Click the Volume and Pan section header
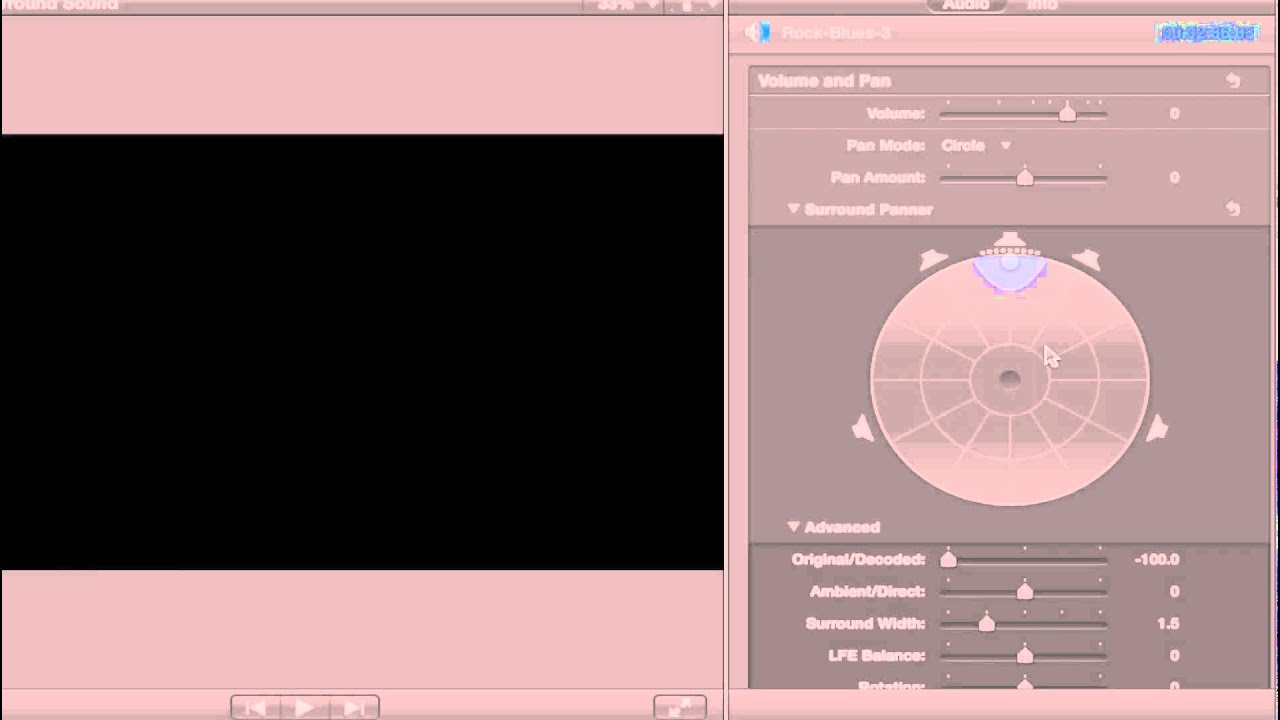The height and width of the screenshot is (720, 1280). [x=1009, y=81]
